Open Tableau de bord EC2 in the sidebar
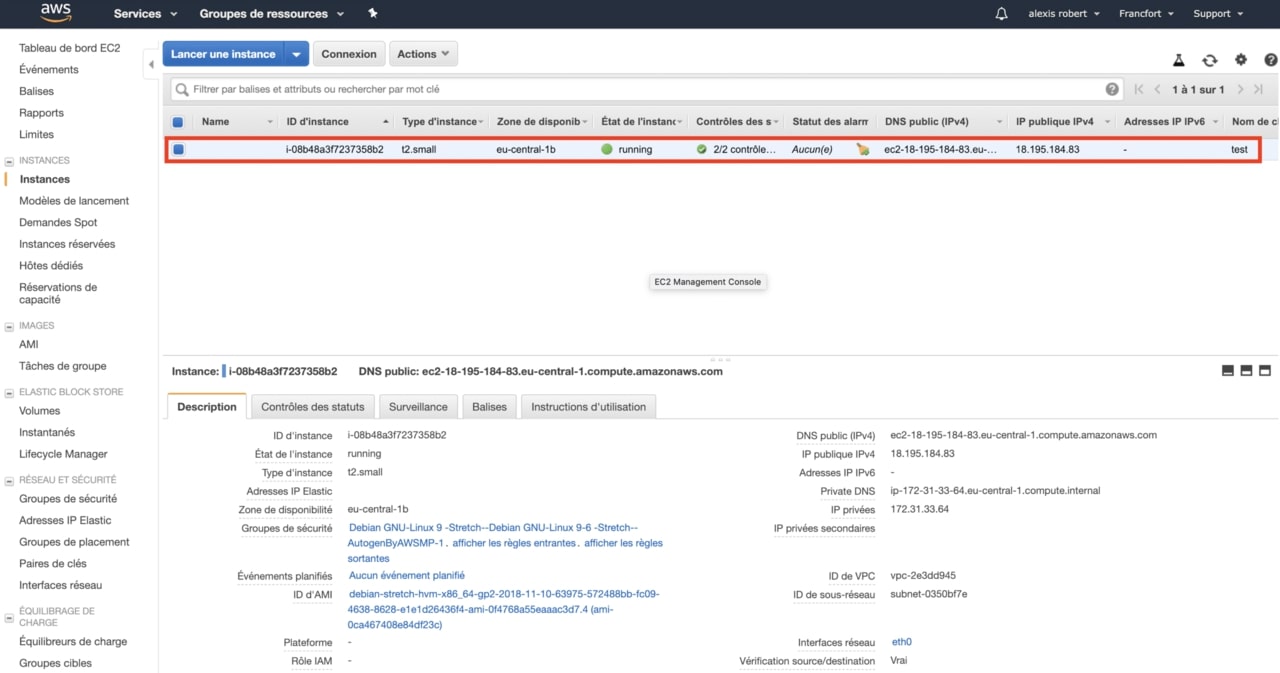Image resolution: width=1280 pixels, height=673 pixels. click(70, 48)
